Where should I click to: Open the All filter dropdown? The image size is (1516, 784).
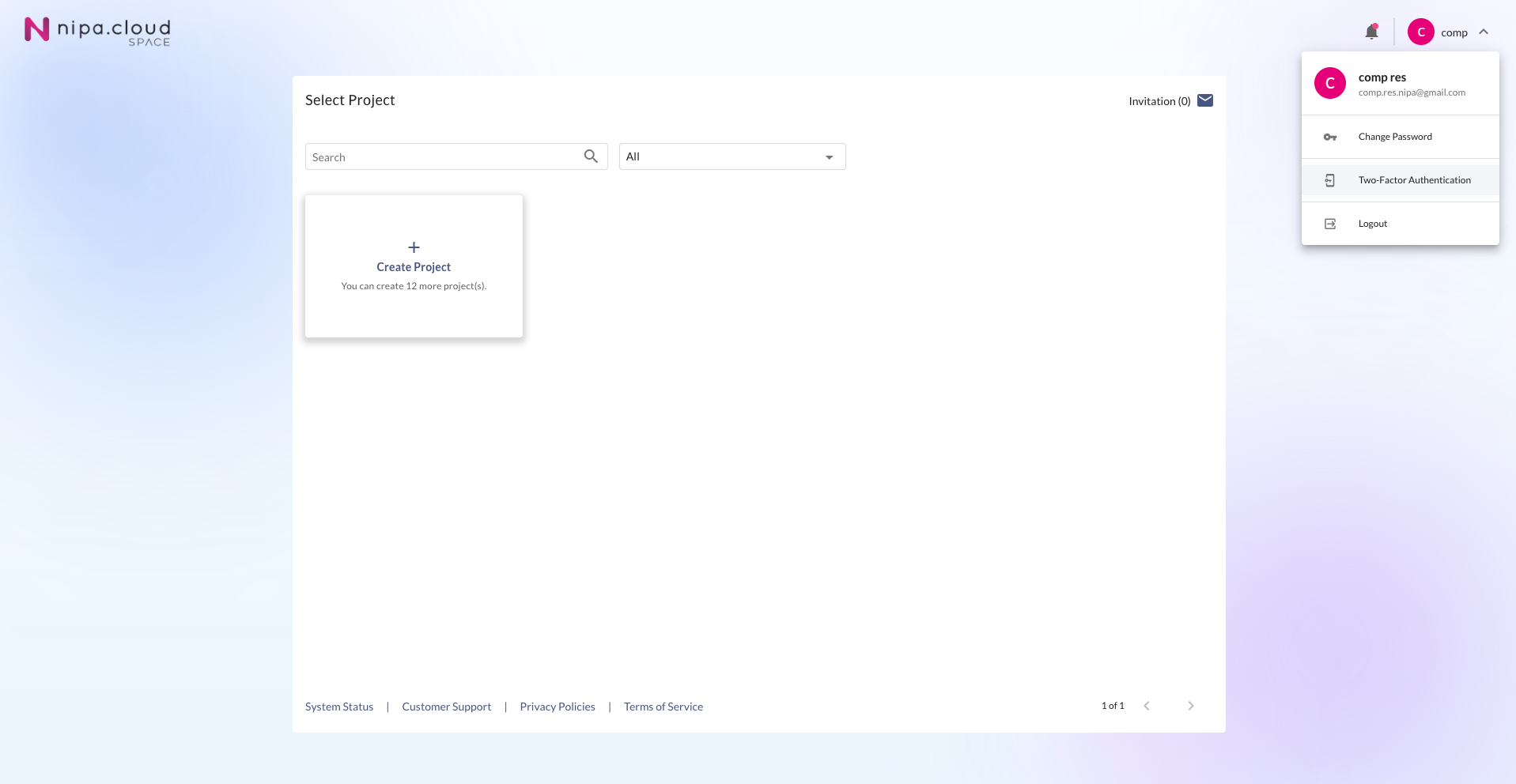732,156
